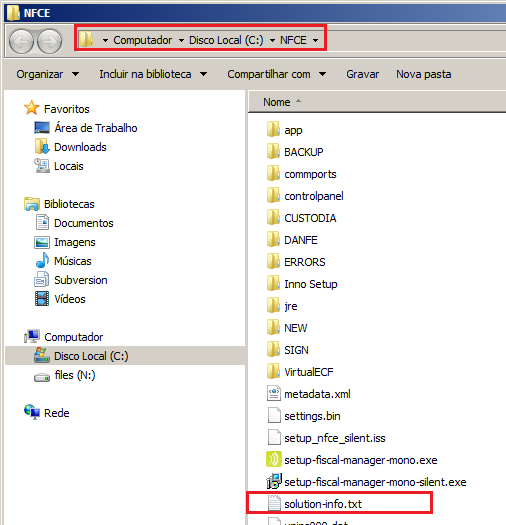Click Computador in the address breadcrumb

(143, 40)
